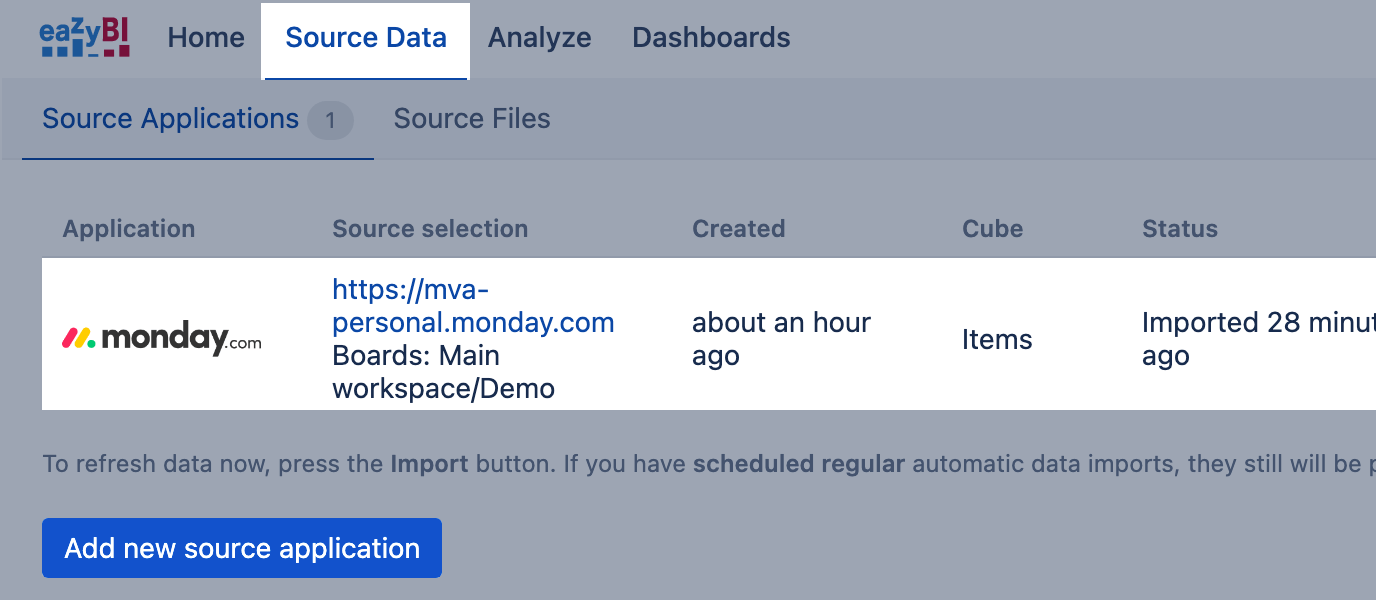The height and width of the screenshot is (600, 1376).
Task: Open the Dashboards section
Action: coord(711,38)
